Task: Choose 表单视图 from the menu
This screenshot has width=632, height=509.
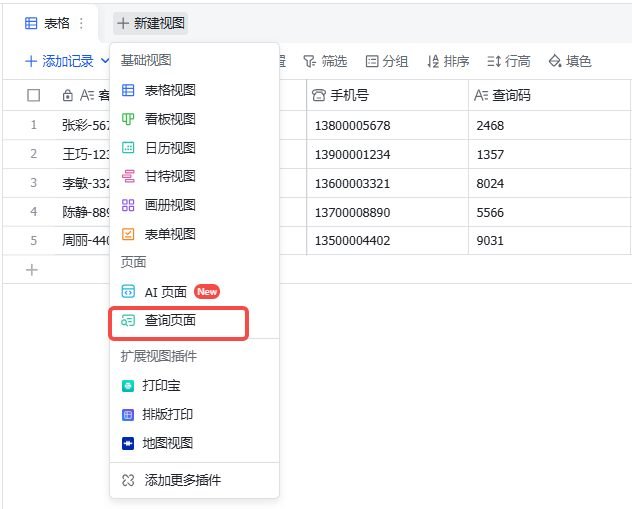Action: point(194,234)
